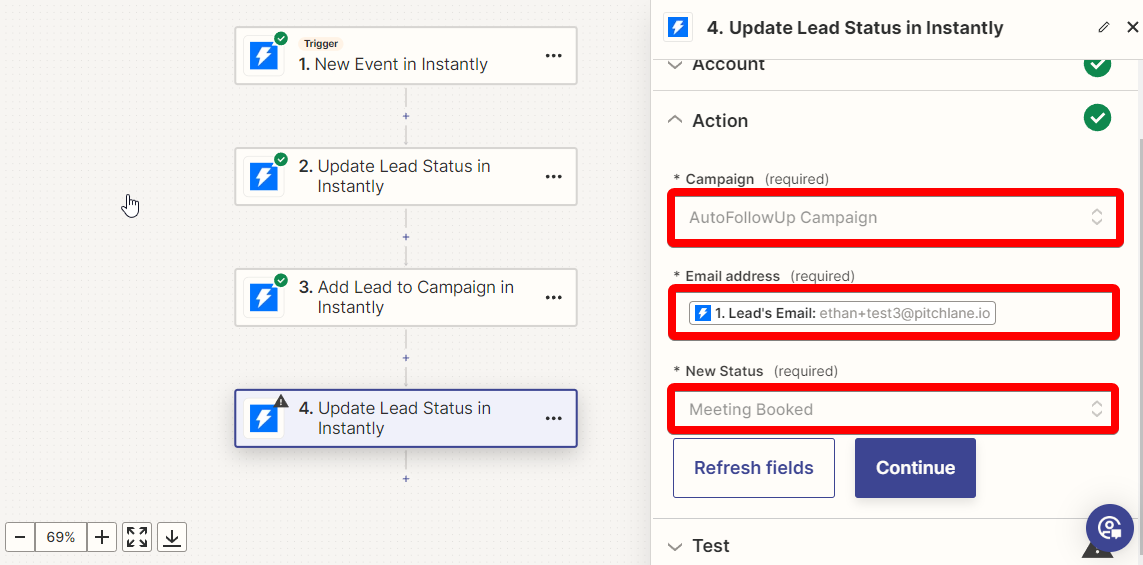Select the Lead's Email mapped pill
The image size is (1143, 565).
click(842, 313)
